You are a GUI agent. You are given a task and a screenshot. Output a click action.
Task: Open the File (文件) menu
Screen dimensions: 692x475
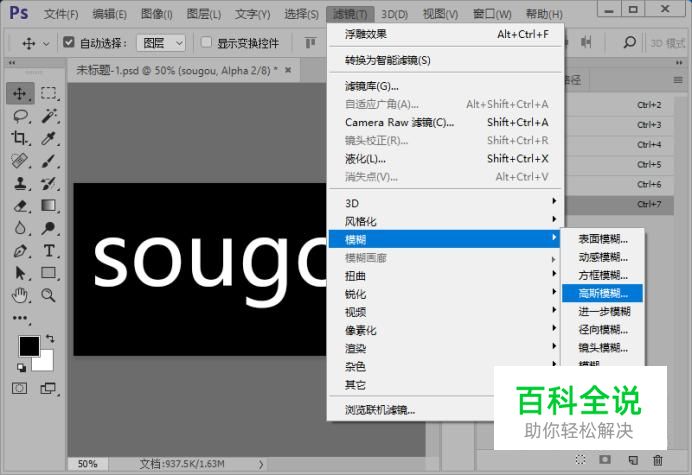point(61,14)
